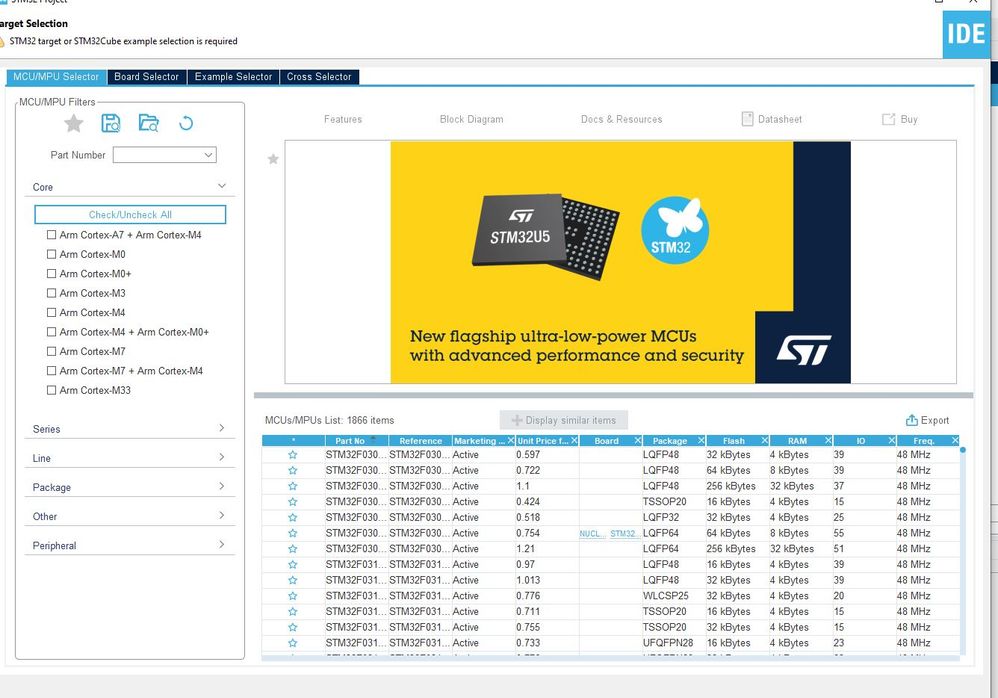Check Arm Cortex-M7 + Arm Cortex-M4 option

pyautogui.click(x=52, y=370)
